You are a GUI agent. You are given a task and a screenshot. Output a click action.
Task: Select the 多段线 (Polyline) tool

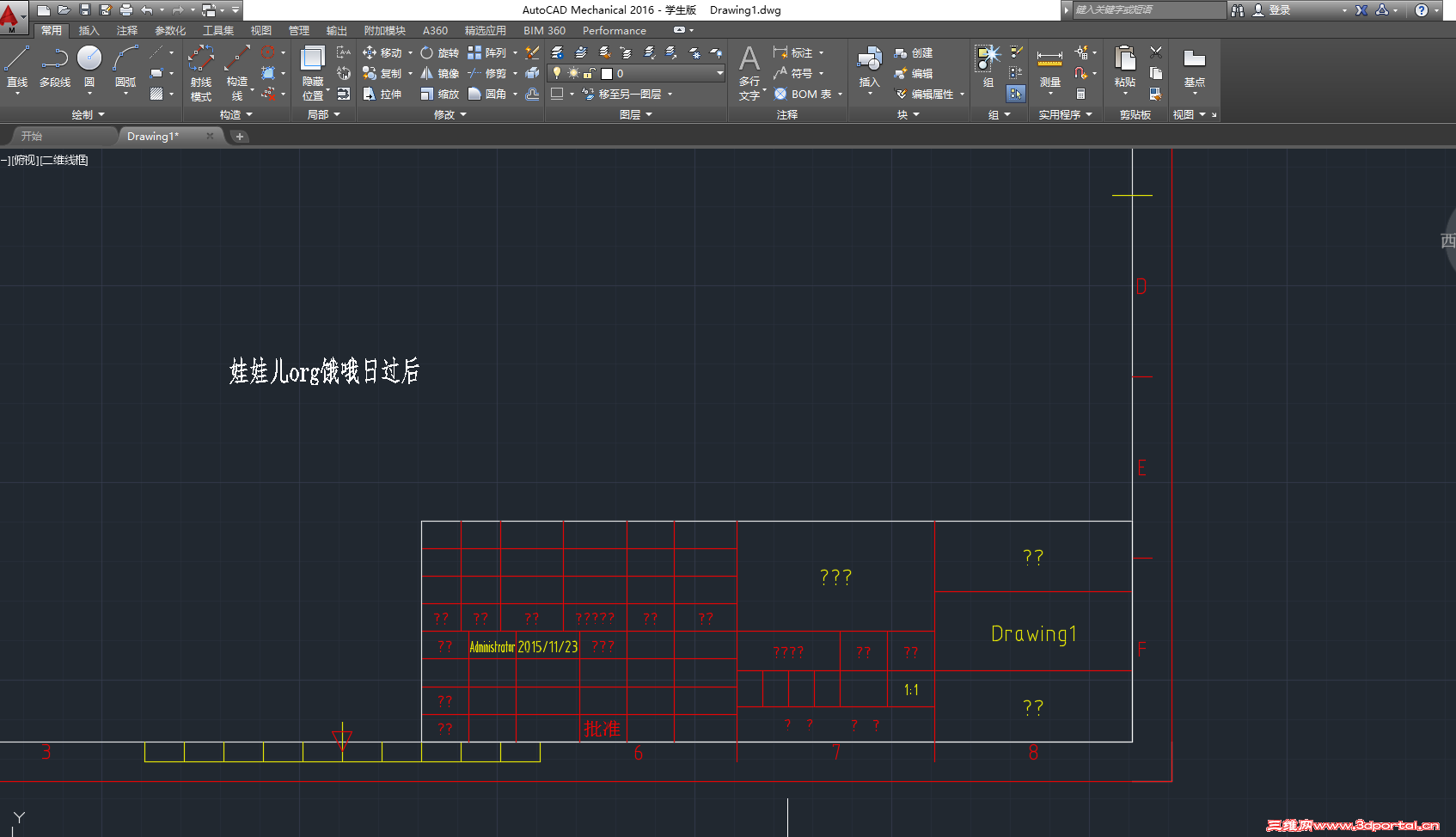coord(55,66)
